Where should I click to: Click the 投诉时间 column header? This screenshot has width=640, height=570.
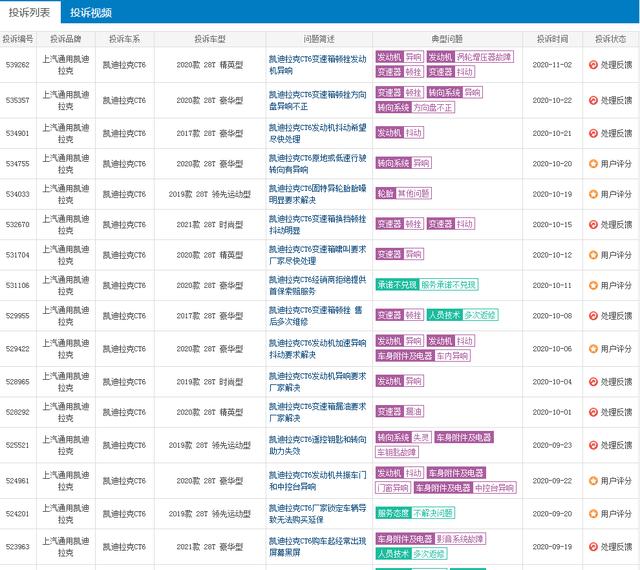coord(552,39)
